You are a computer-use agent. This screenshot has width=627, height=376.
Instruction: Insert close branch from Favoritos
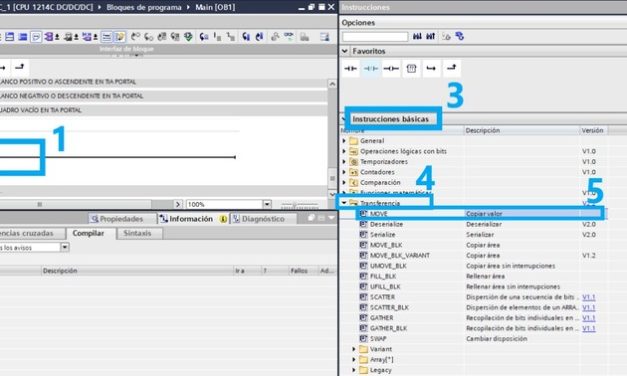coord(451,68)
